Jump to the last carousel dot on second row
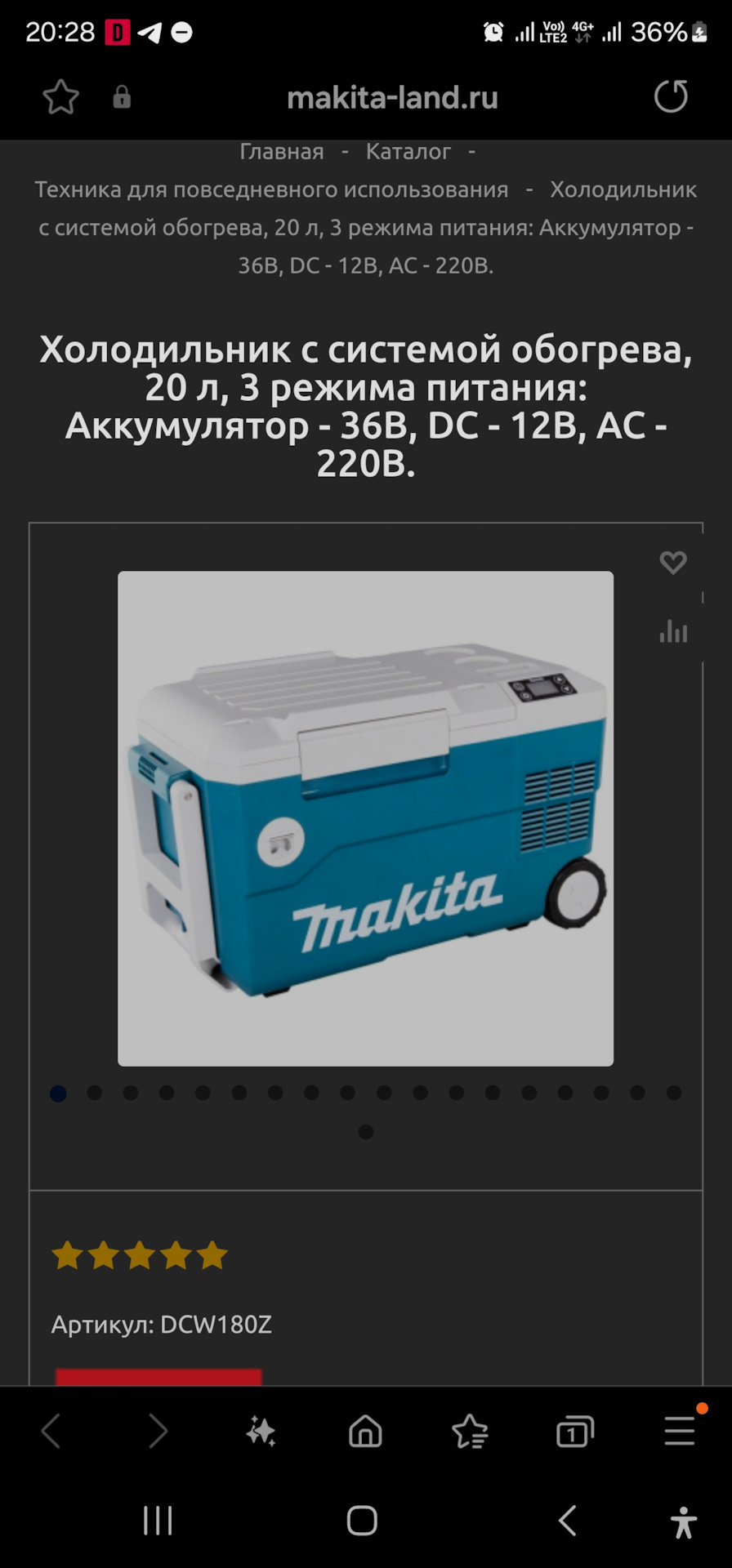 [x=366, y=1131]
